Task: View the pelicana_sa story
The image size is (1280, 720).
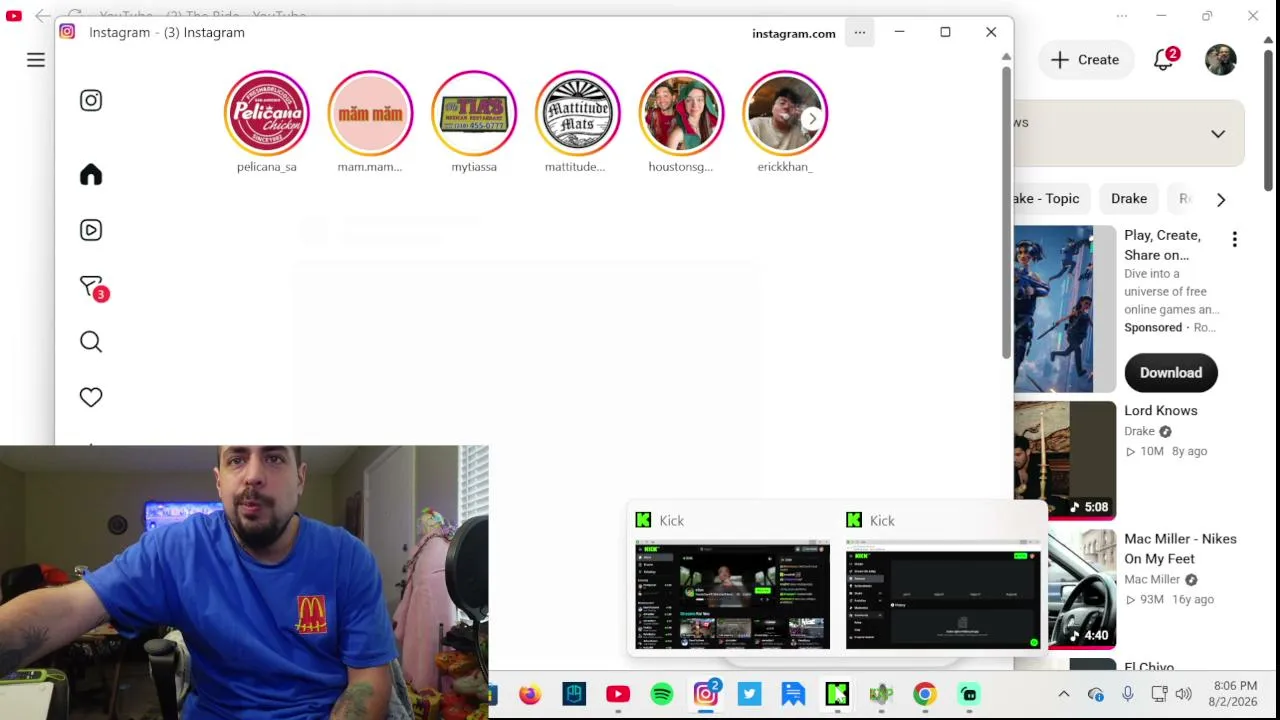Action: coord(267,113)
